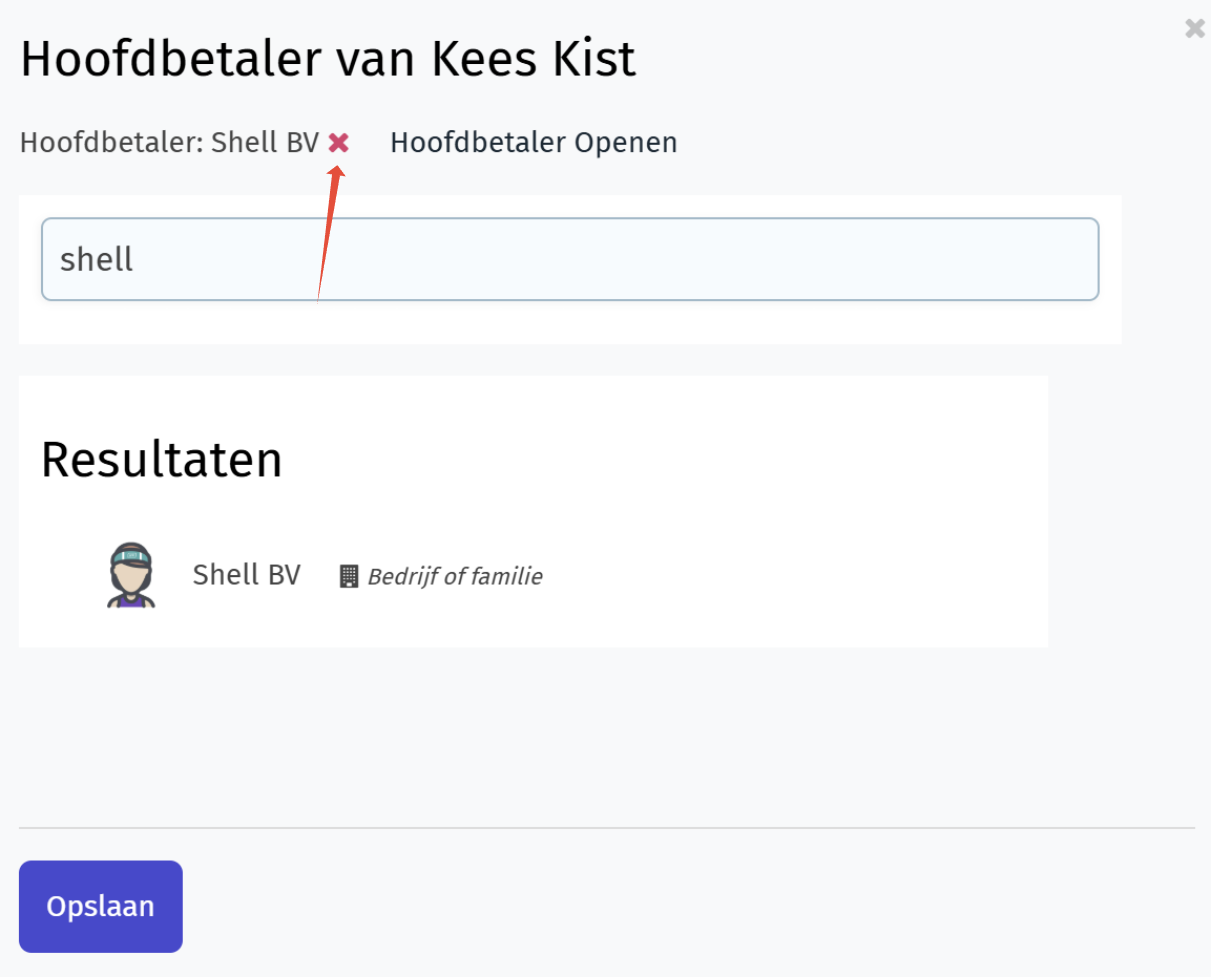The height and width of the screenshot is (977, 1211).
Task: Close the dialog with the grey corner cross
Action: (1194, 28)
